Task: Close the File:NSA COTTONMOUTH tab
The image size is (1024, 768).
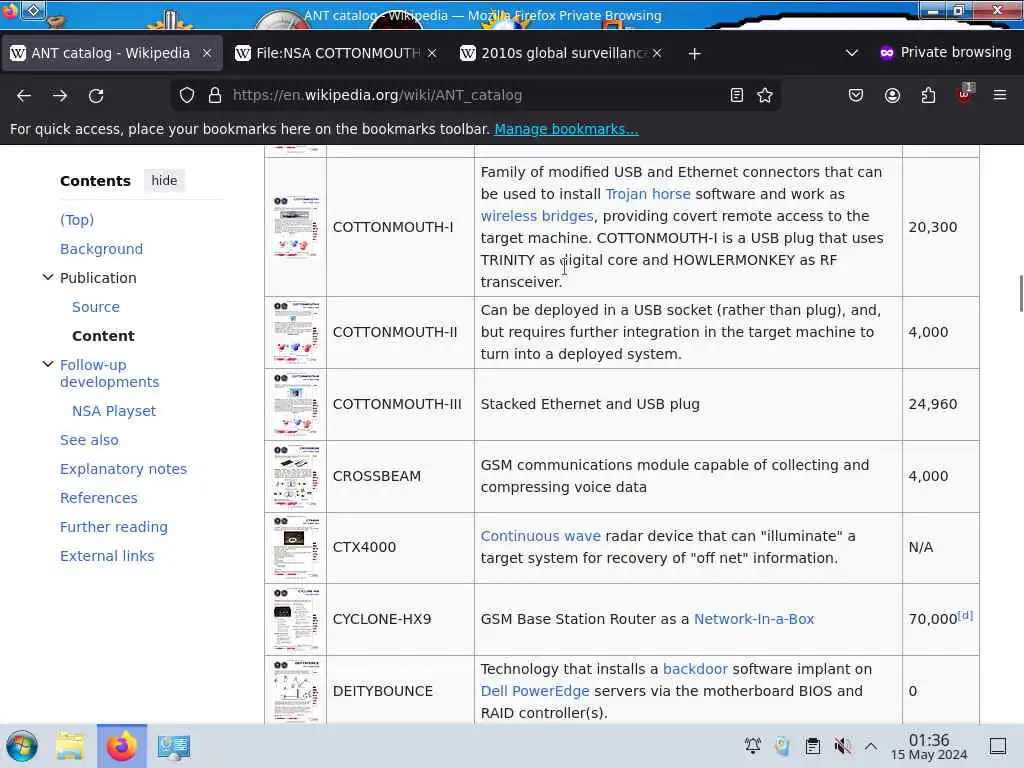Action: 432,53
